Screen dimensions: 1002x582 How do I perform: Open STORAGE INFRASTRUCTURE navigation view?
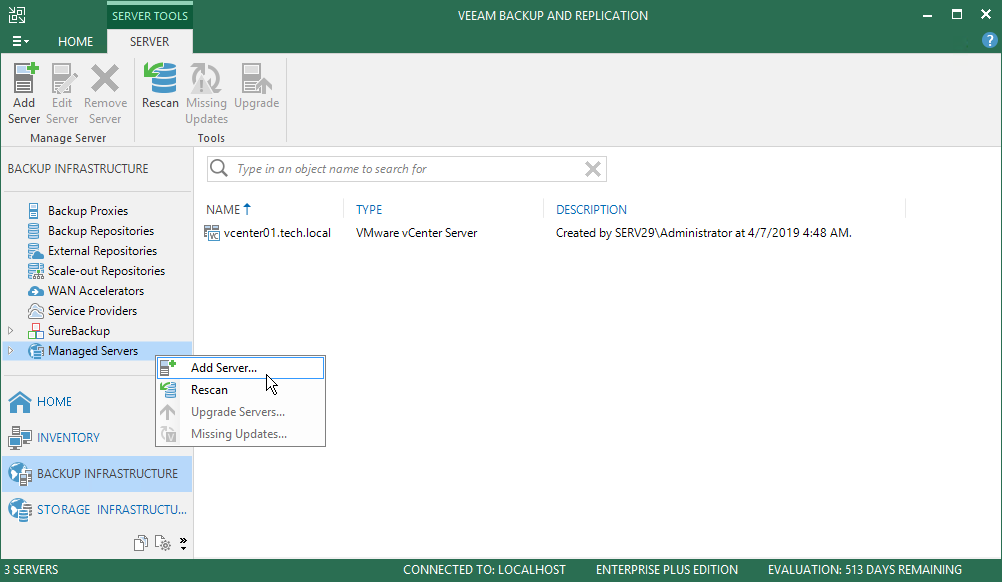[97, 510]
